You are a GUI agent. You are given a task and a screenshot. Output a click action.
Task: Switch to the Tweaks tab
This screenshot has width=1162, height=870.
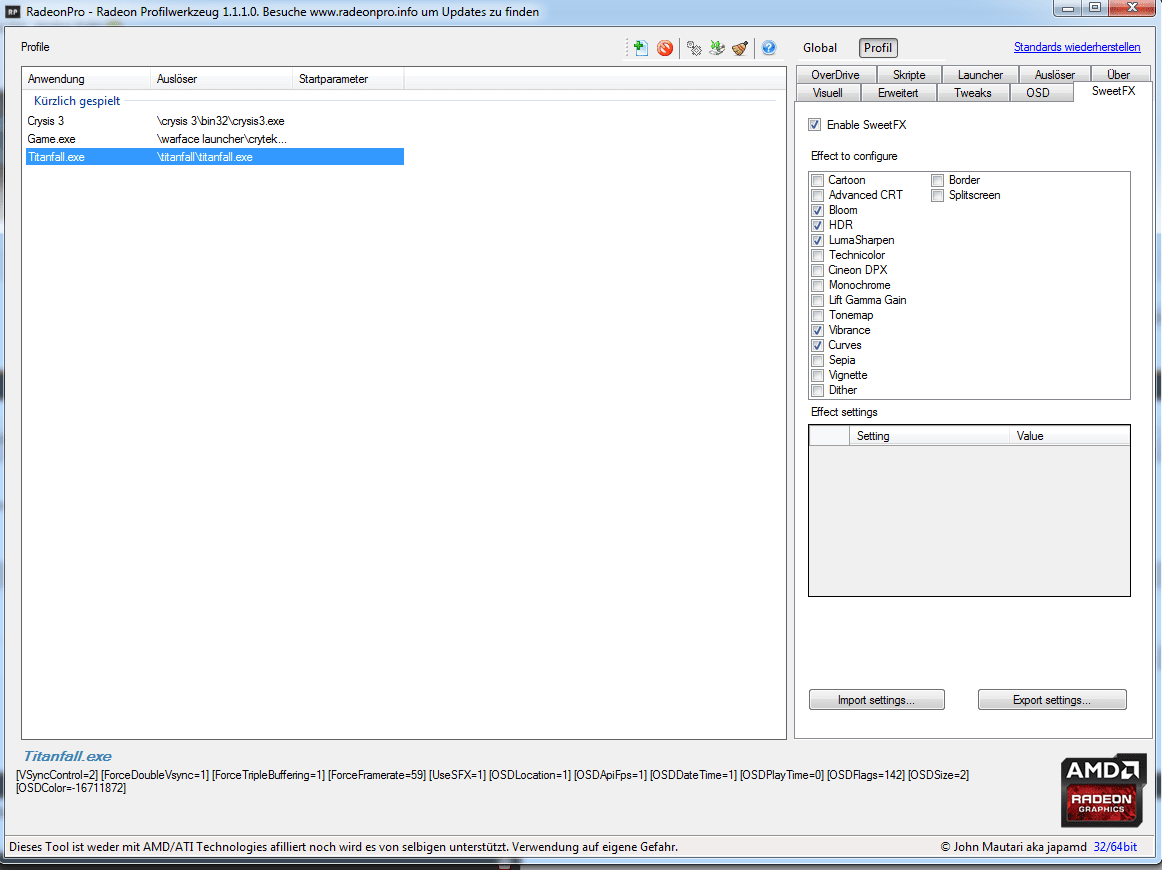(x=973, y=93)
